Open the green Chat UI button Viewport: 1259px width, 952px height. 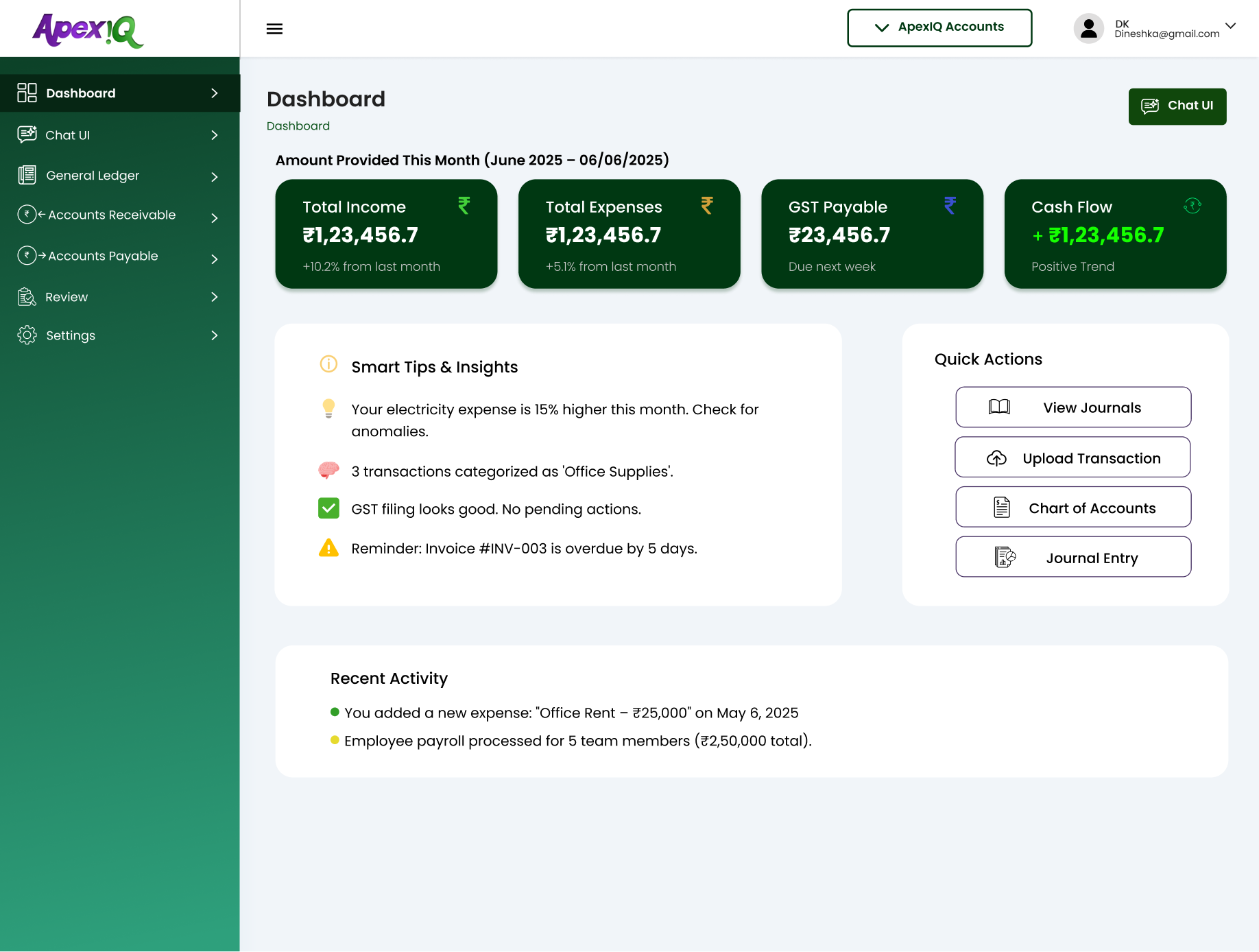(1177, 106)
